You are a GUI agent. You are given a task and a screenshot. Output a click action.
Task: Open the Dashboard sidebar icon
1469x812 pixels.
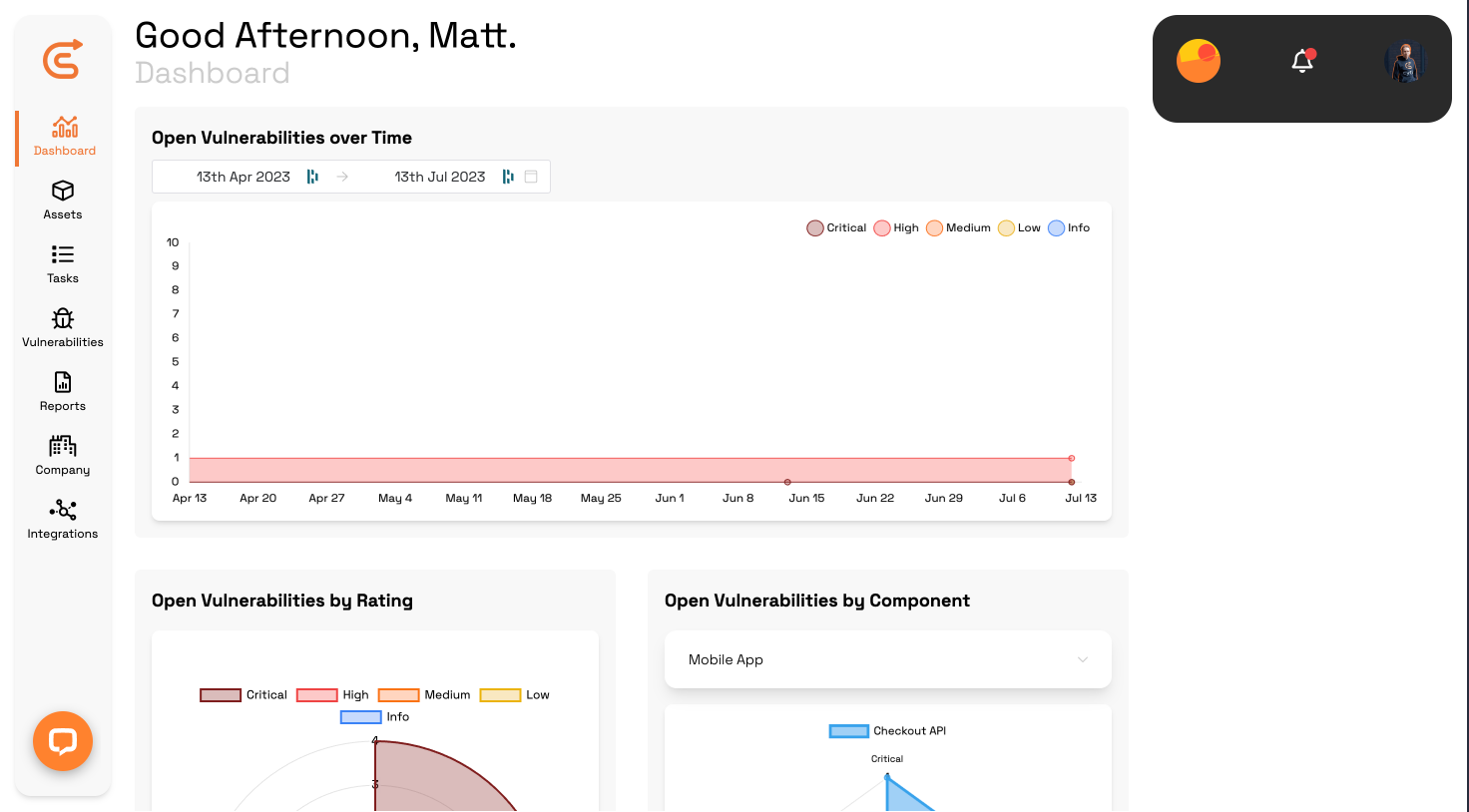[65, 128]
